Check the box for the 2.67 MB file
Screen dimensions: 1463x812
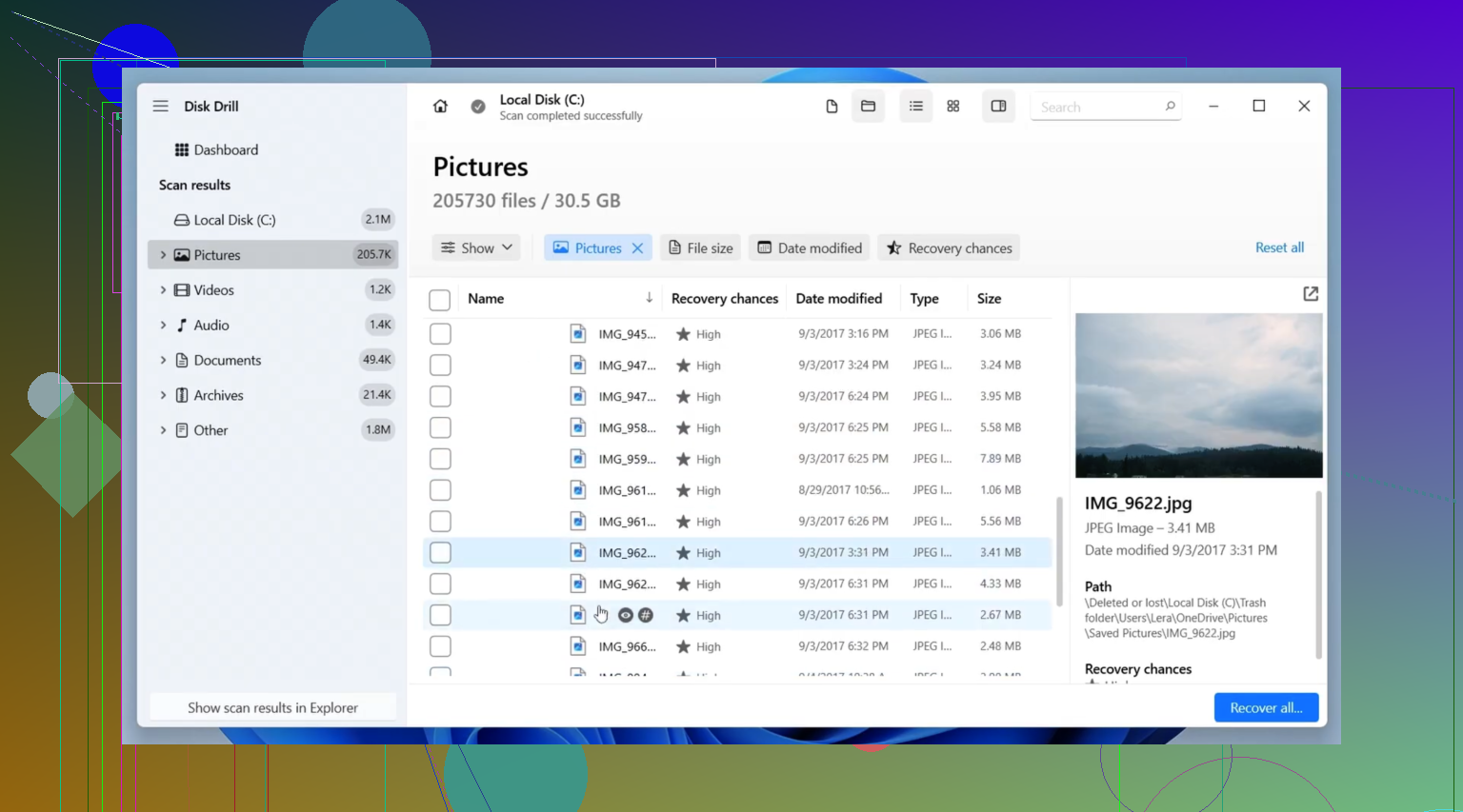[440, 615]
